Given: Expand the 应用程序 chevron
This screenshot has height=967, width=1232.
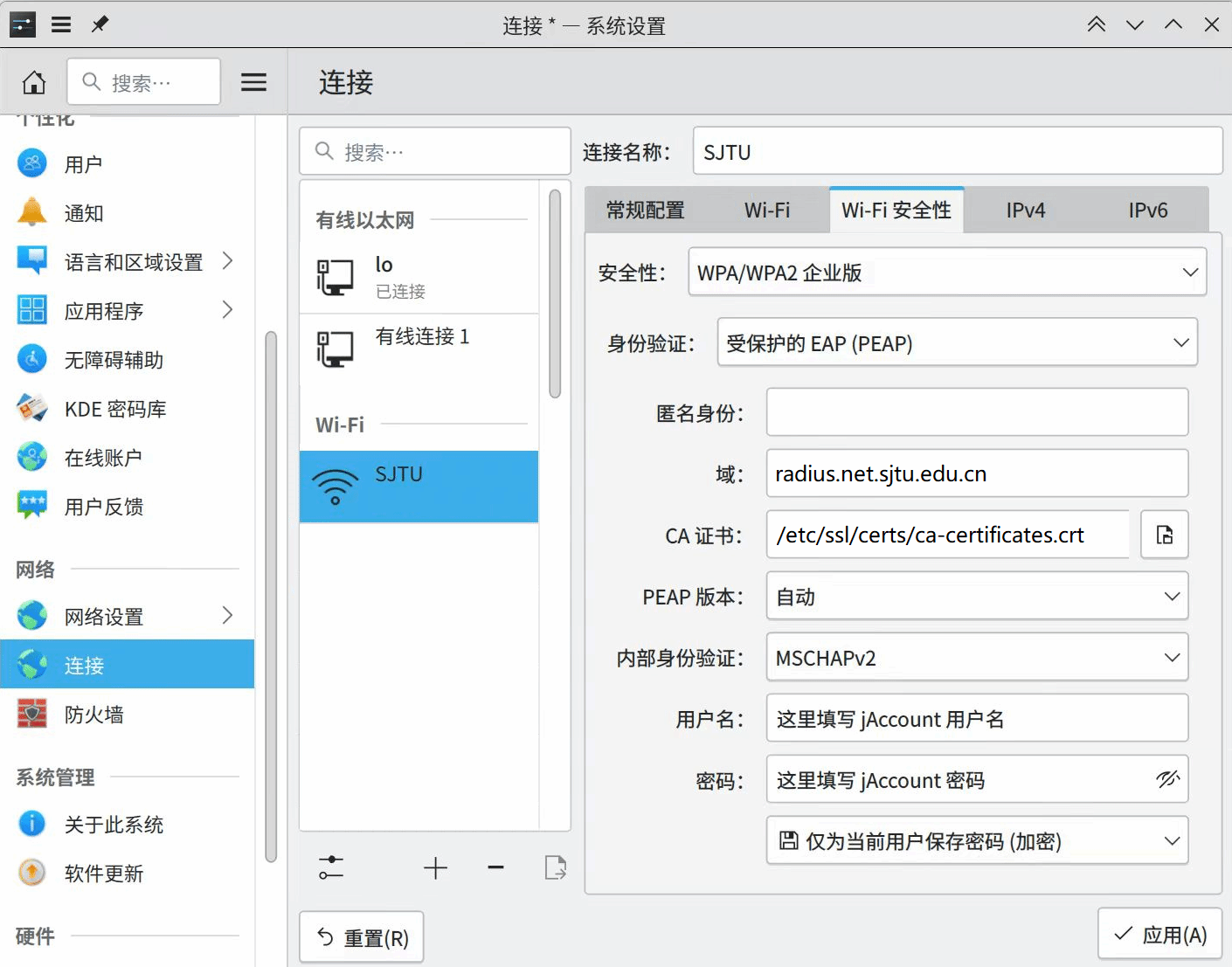Looking at the screenshot, I should click(227, 309).
